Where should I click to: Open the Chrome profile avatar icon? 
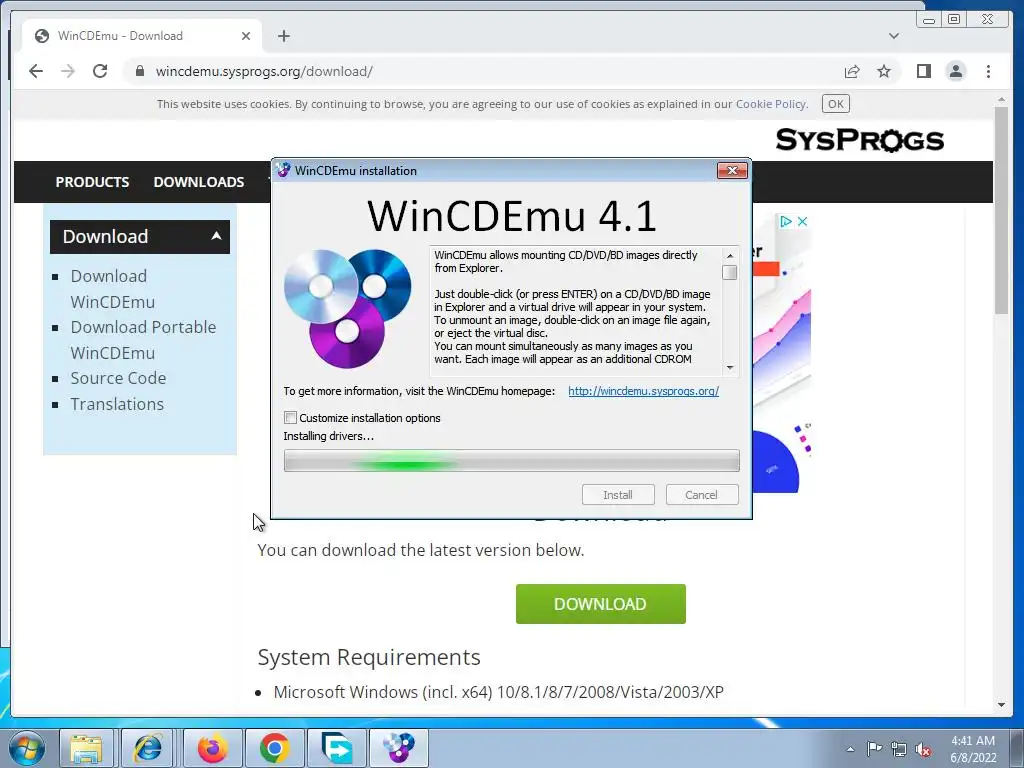coord(955,71)
